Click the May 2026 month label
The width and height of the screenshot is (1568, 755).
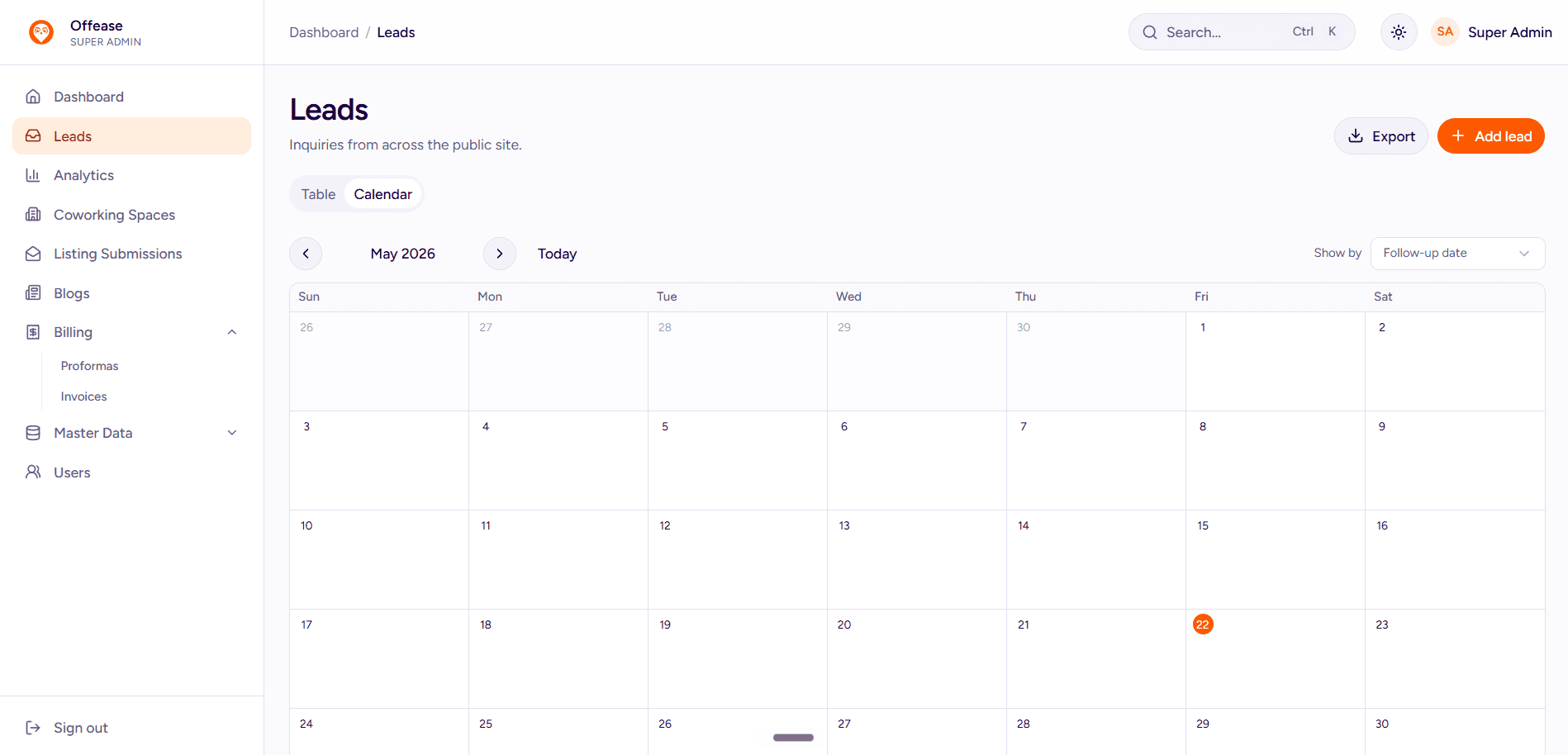click(x=402, y=254)
